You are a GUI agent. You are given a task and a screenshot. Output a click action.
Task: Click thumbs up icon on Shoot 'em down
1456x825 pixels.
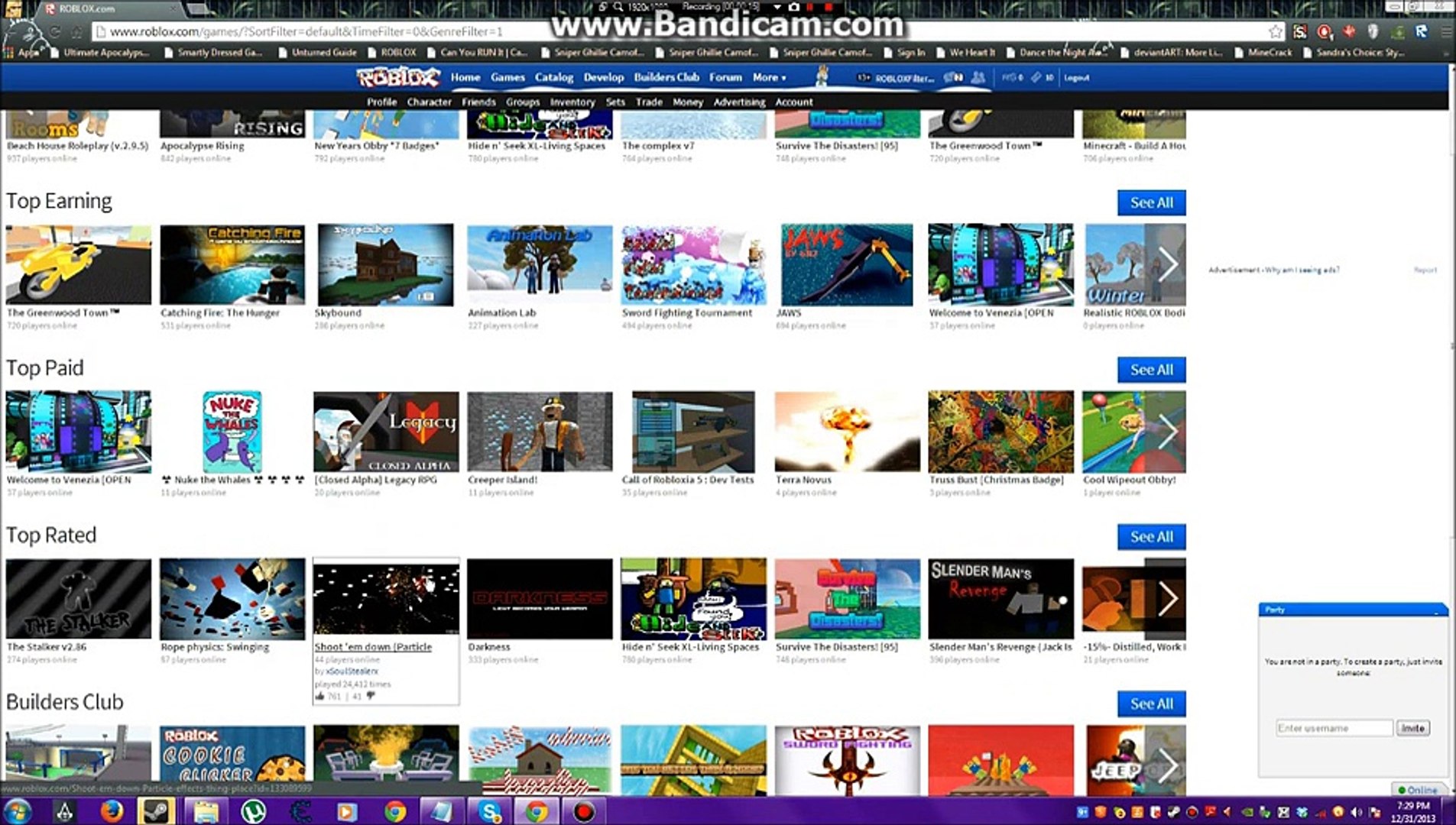pos(320,696)
